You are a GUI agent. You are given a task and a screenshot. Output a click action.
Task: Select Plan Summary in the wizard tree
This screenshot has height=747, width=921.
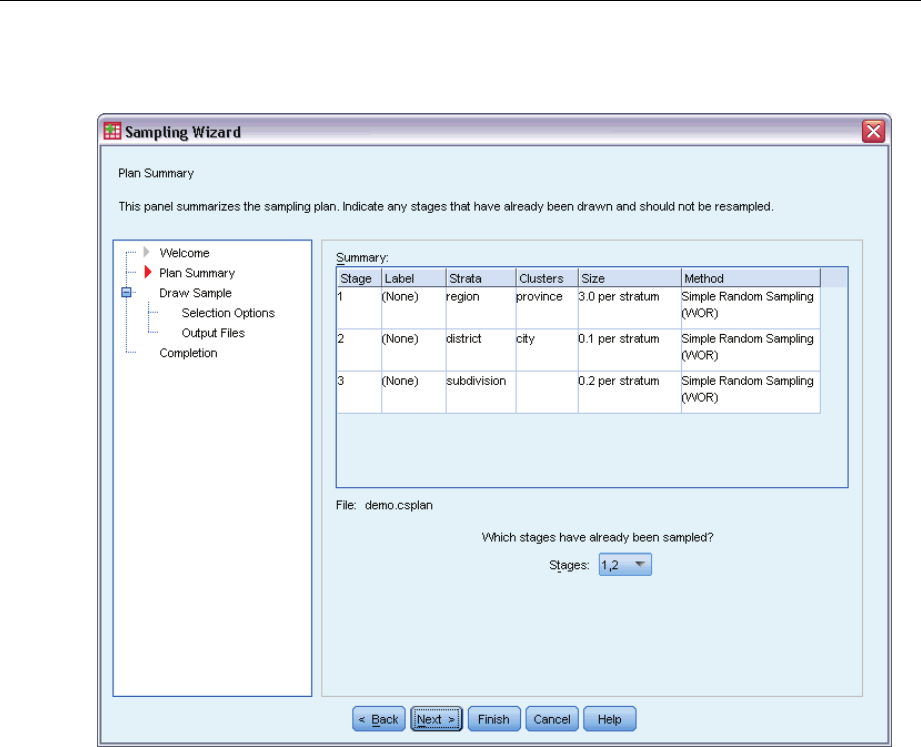pyautogui.click(x=197, y=273)
